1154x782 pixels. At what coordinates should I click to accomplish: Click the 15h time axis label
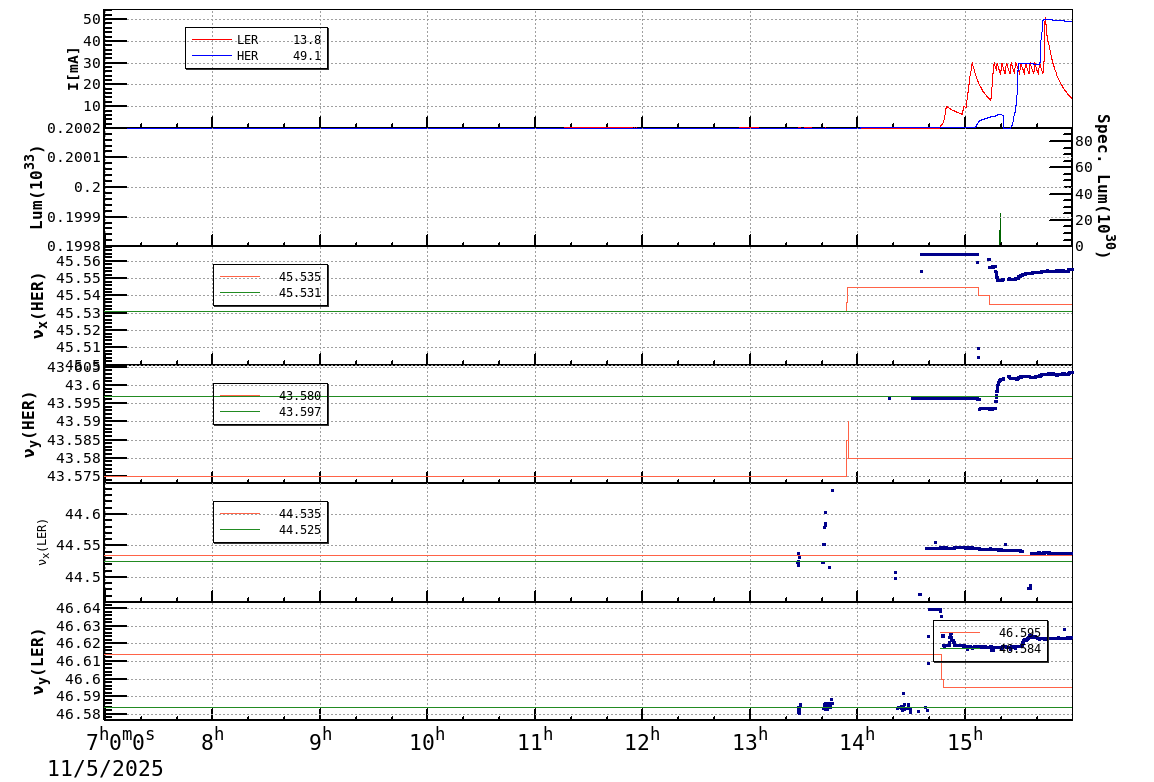point(966,741)
